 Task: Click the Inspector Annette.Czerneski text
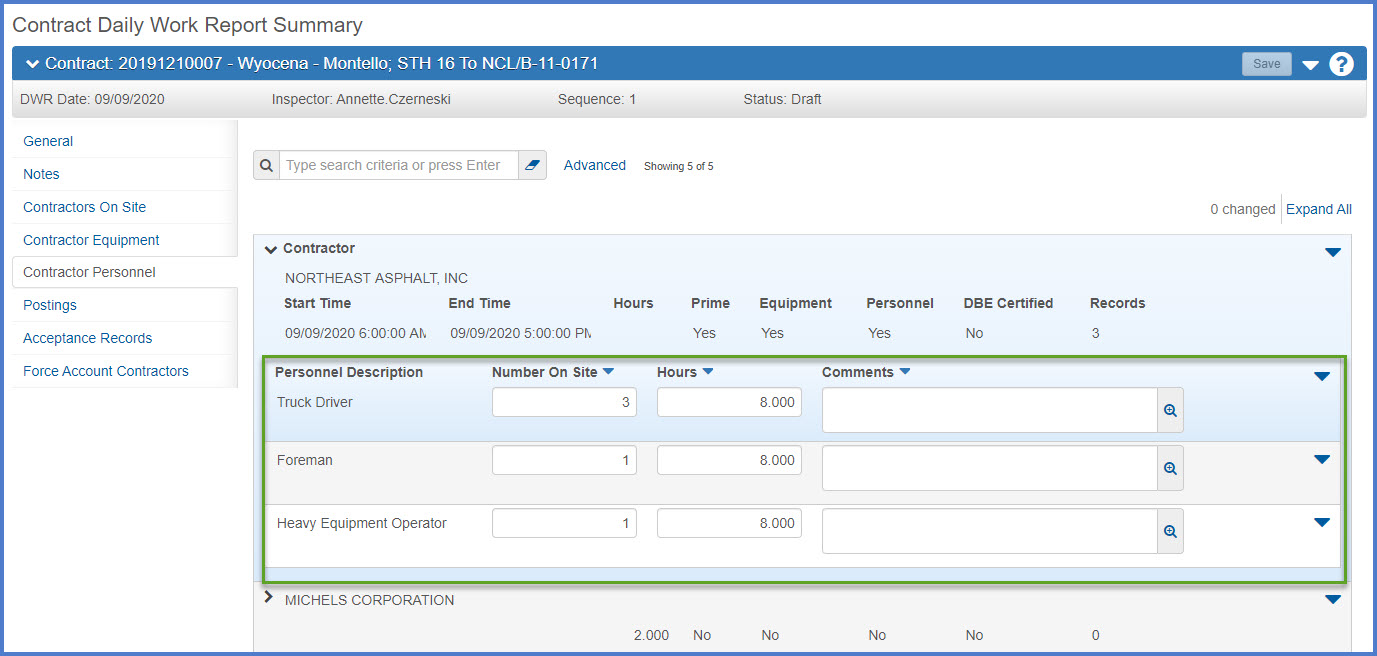(361, 99)
